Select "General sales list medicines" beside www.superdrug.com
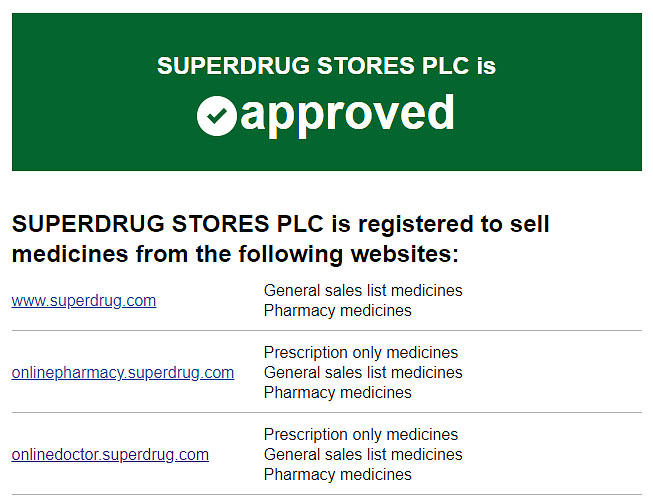653x496 pixels. click(363, 290)
